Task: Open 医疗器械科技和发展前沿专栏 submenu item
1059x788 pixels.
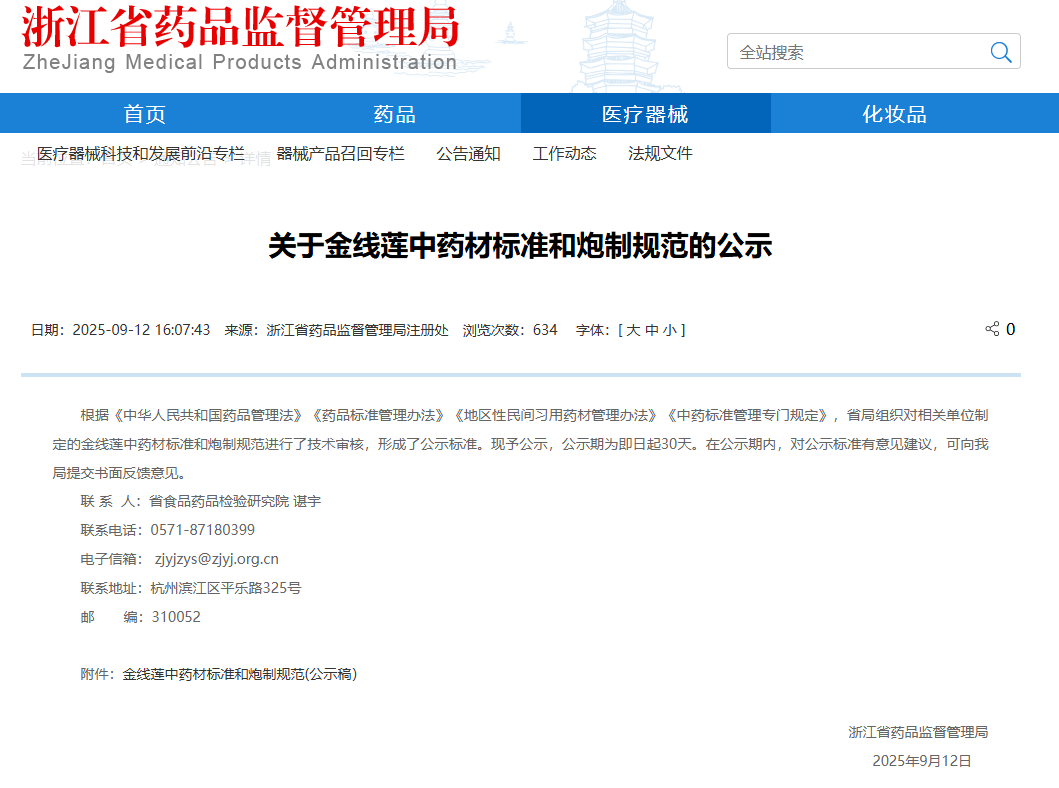Action: point(141,153)
